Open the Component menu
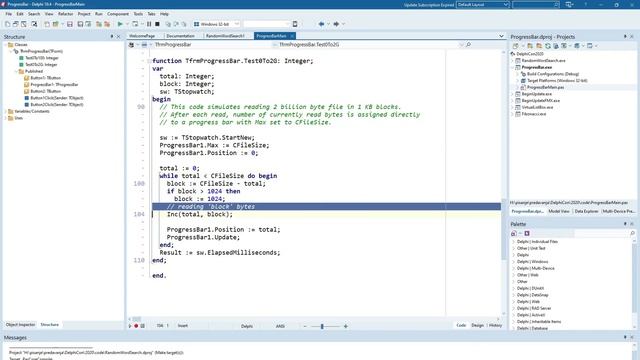This screenshot has height=360, width=640. pyautogui.click(x=118, y=14)
